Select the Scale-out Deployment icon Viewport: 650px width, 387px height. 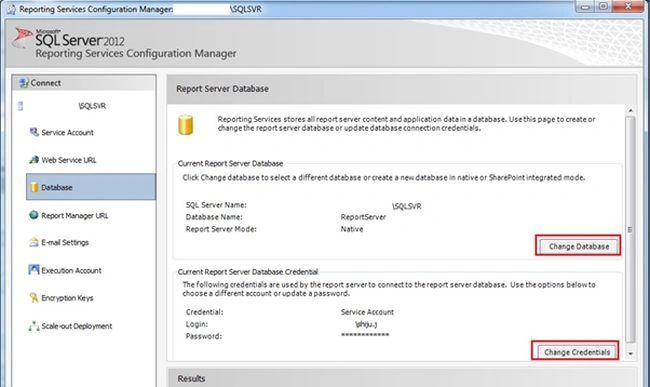click(34, 326)
